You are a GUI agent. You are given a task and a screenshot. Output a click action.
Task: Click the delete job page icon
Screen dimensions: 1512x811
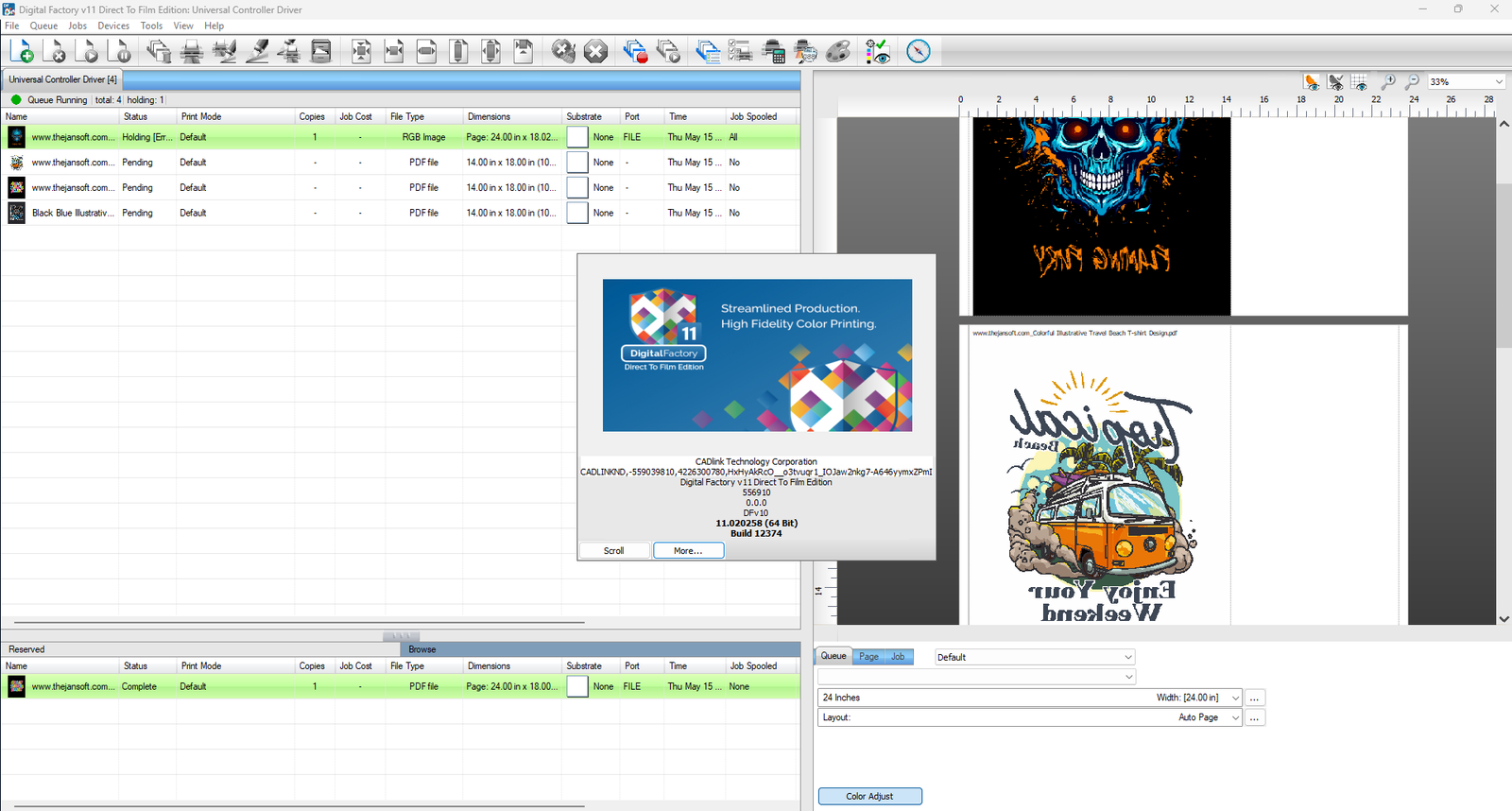coord(54,51)
